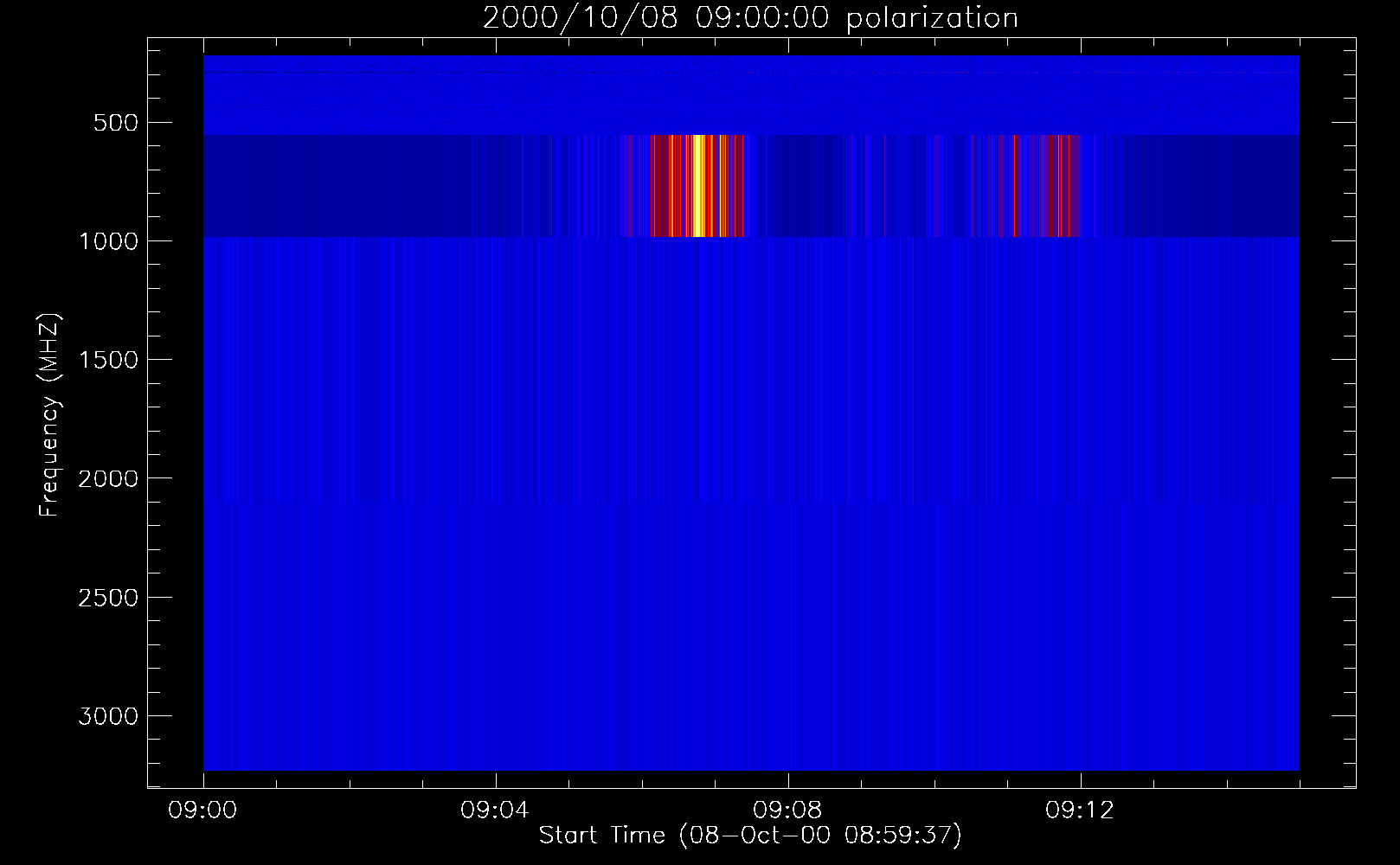The image size is (1400, 865).
Task: Click the 1000 frequency tick label
Action: pyautogui.click(x=108, y=241)
